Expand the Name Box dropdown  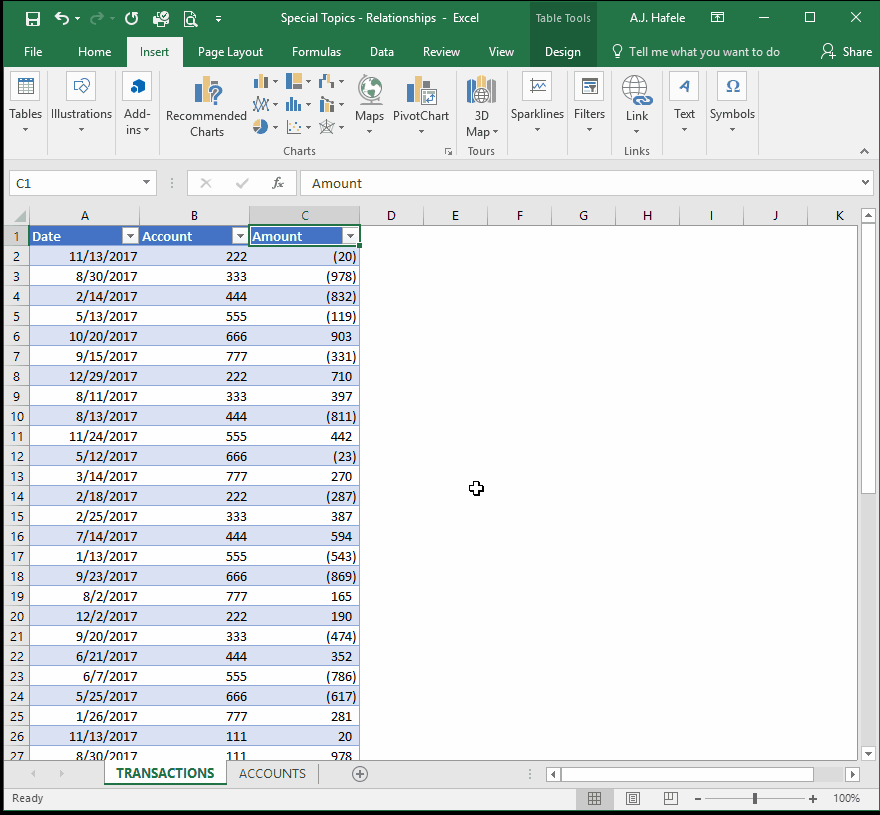(x=146, y=182)
